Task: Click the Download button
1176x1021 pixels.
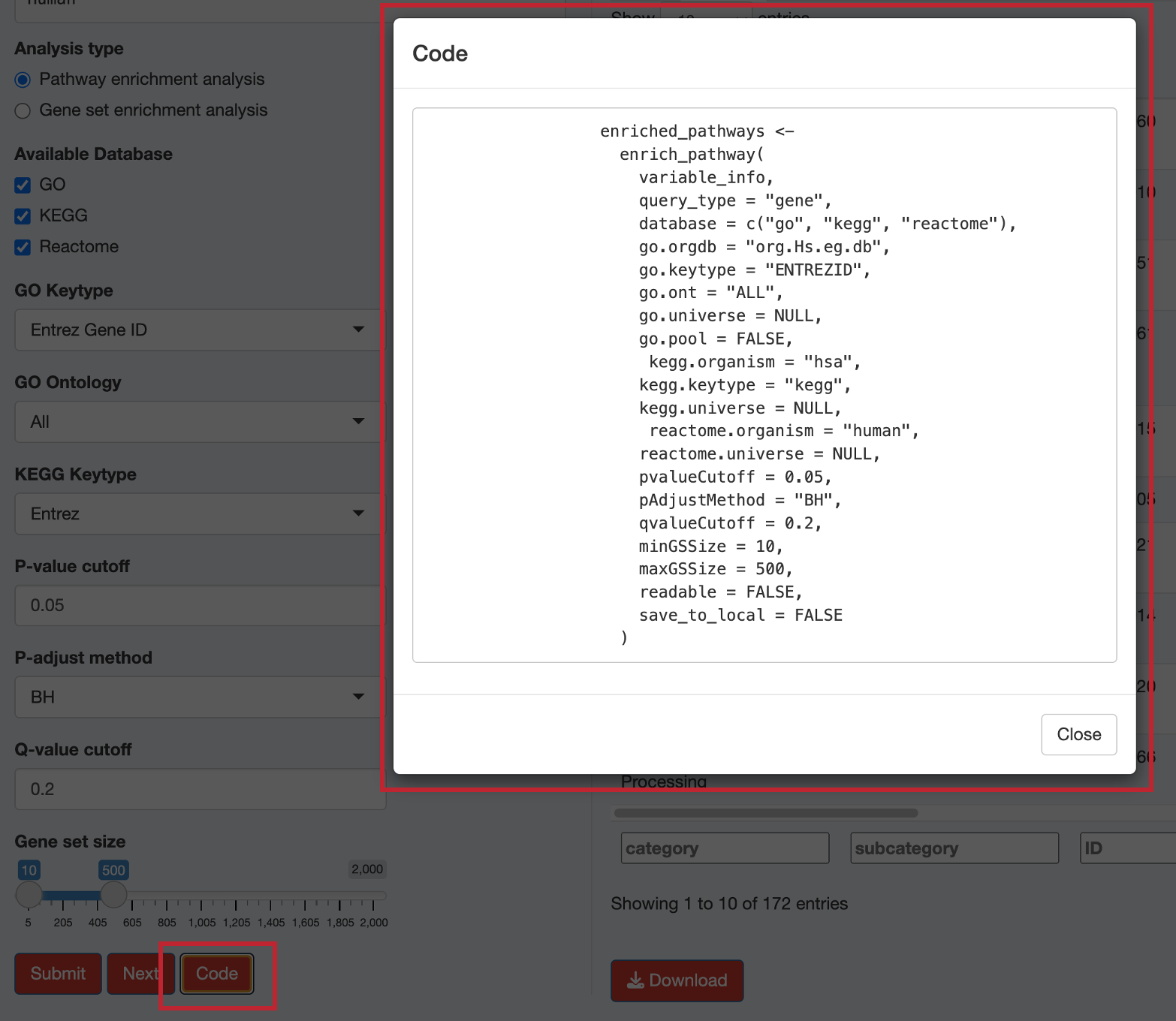Action: (x=677, y=980)
